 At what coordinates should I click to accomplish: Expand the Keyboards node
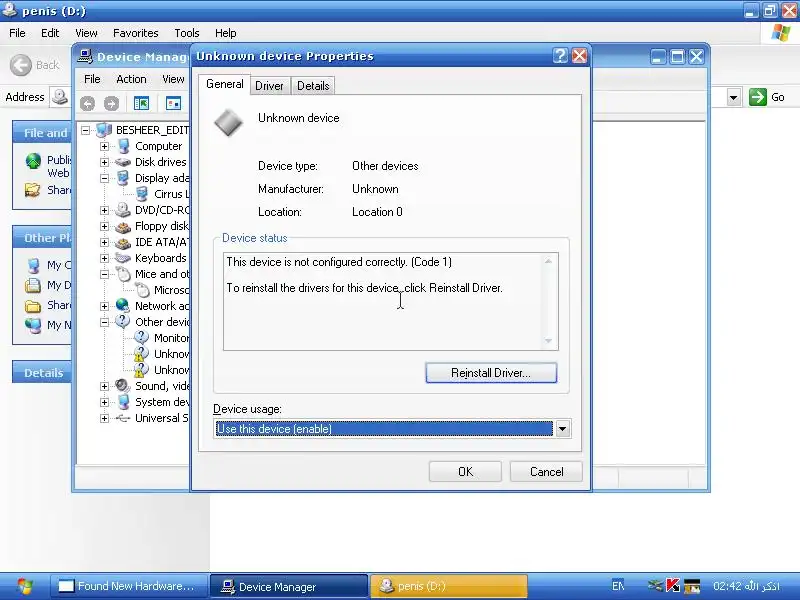(104, 258)
